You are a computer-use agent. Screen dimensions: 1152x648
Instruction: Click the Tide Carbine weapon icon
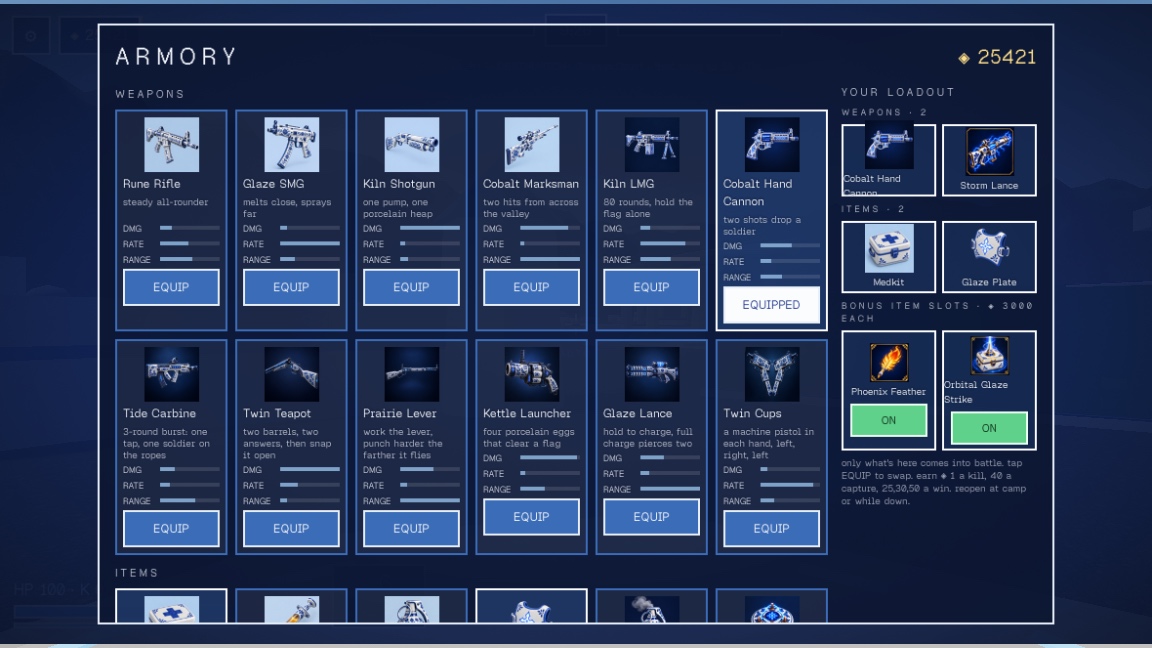point(171,374)
